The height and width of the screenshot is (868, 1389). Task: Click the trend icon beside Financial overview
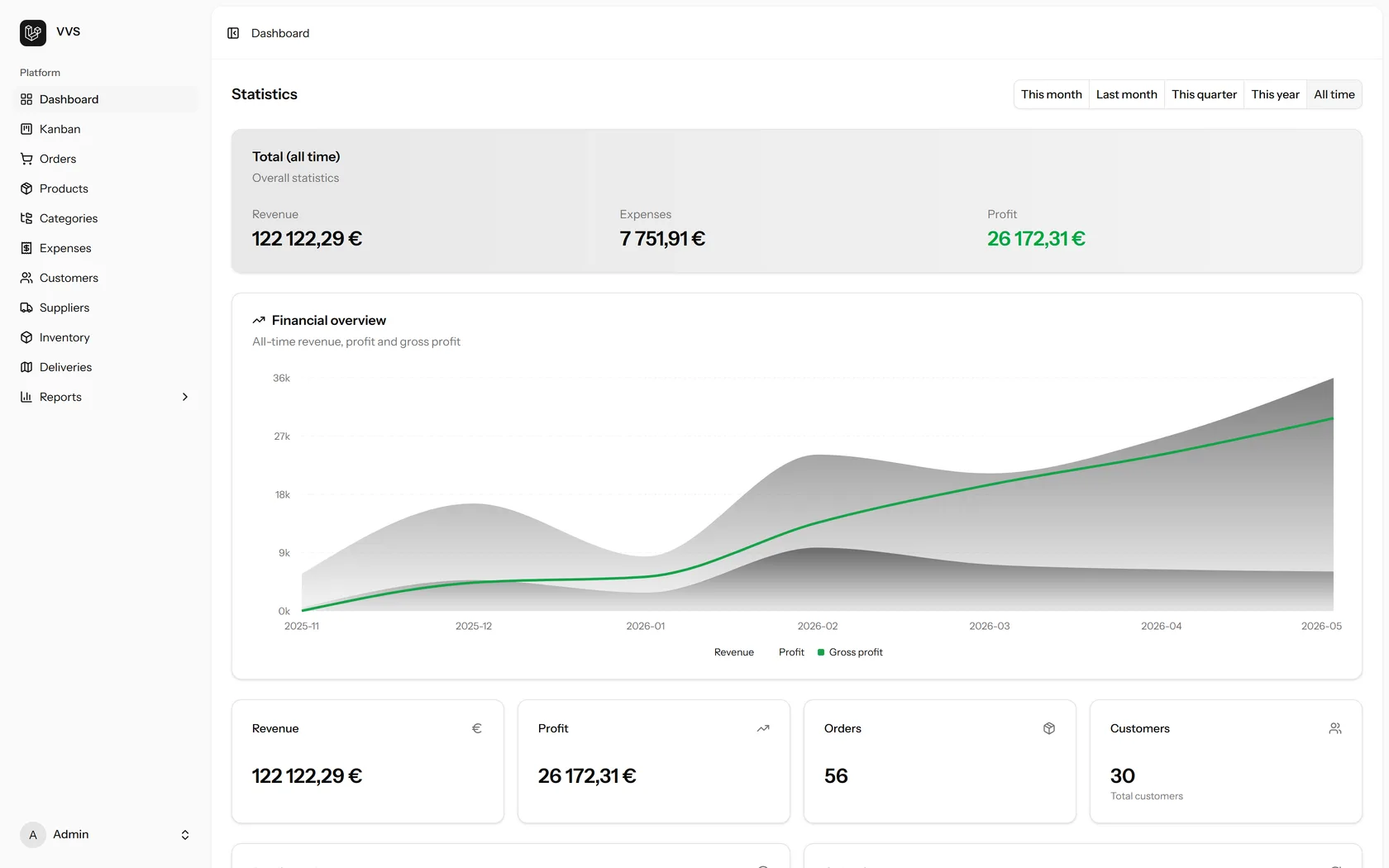click(x=259, y=320)
